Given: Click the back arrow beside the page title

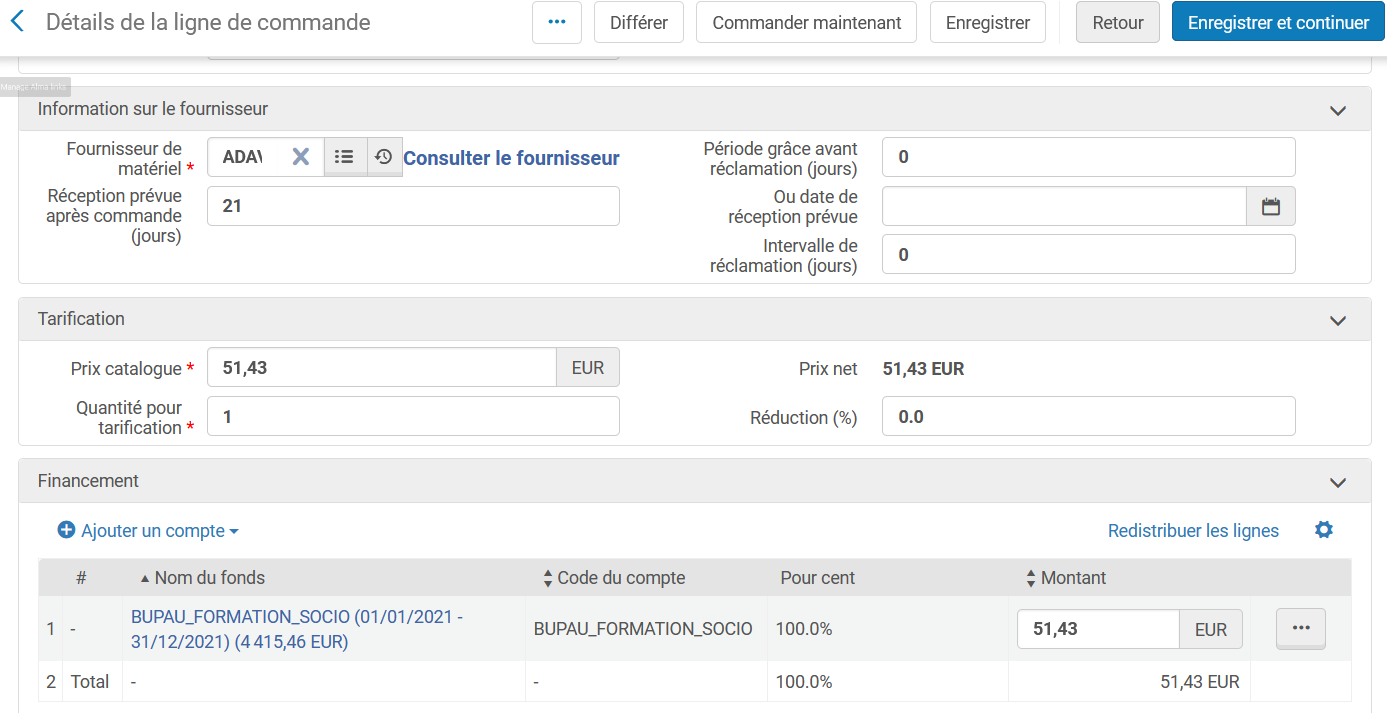Looking at the screenshot, I should coord(17,22).
